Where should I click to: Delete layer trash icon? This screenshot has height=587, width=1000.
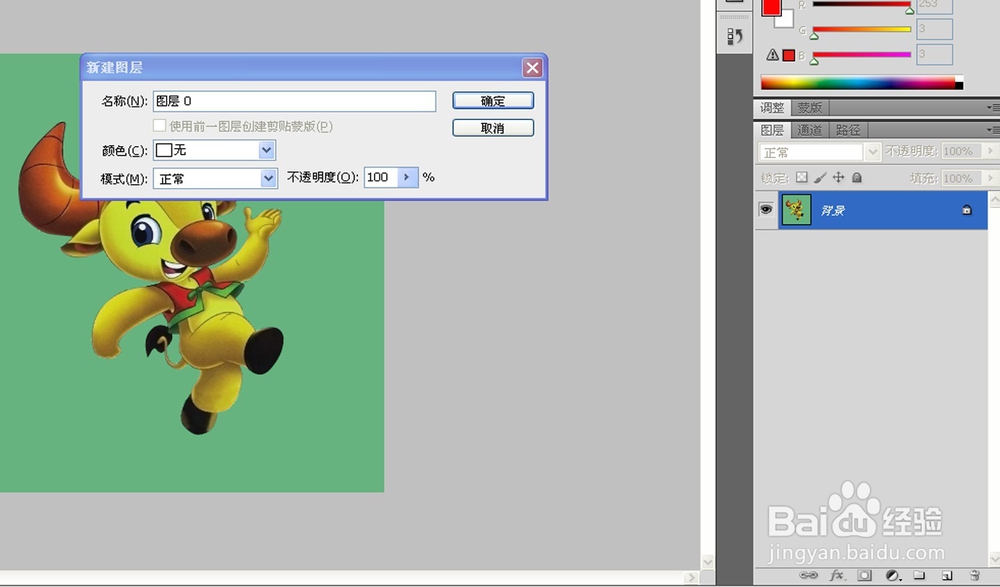pyautogui.click(x=974, y=576)
